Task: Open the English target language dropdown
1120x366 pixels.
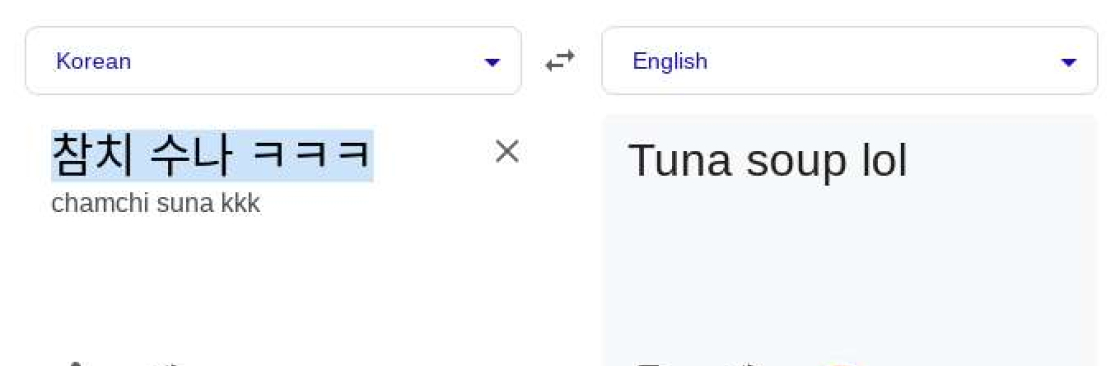Action: [849, 61]
